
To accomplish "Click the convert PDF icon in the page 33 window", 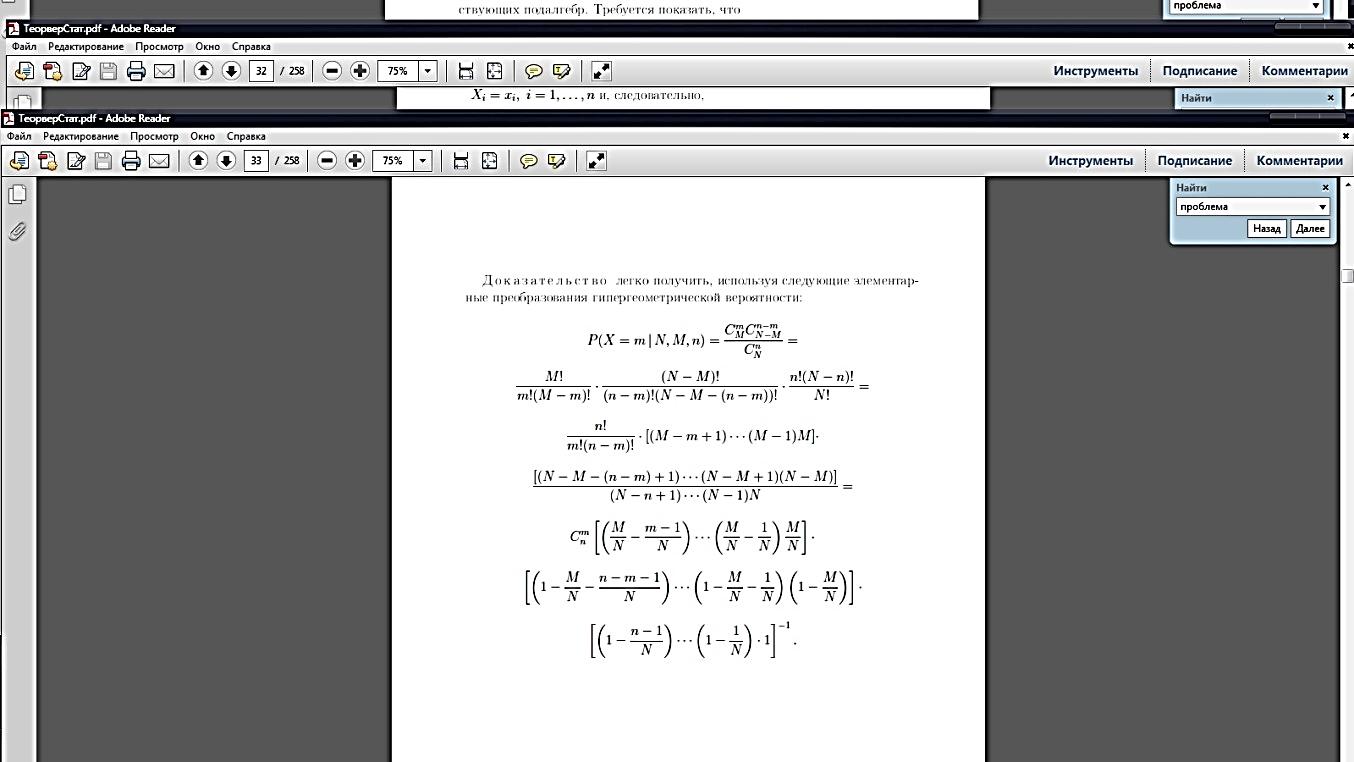I will tap(47, 160).
